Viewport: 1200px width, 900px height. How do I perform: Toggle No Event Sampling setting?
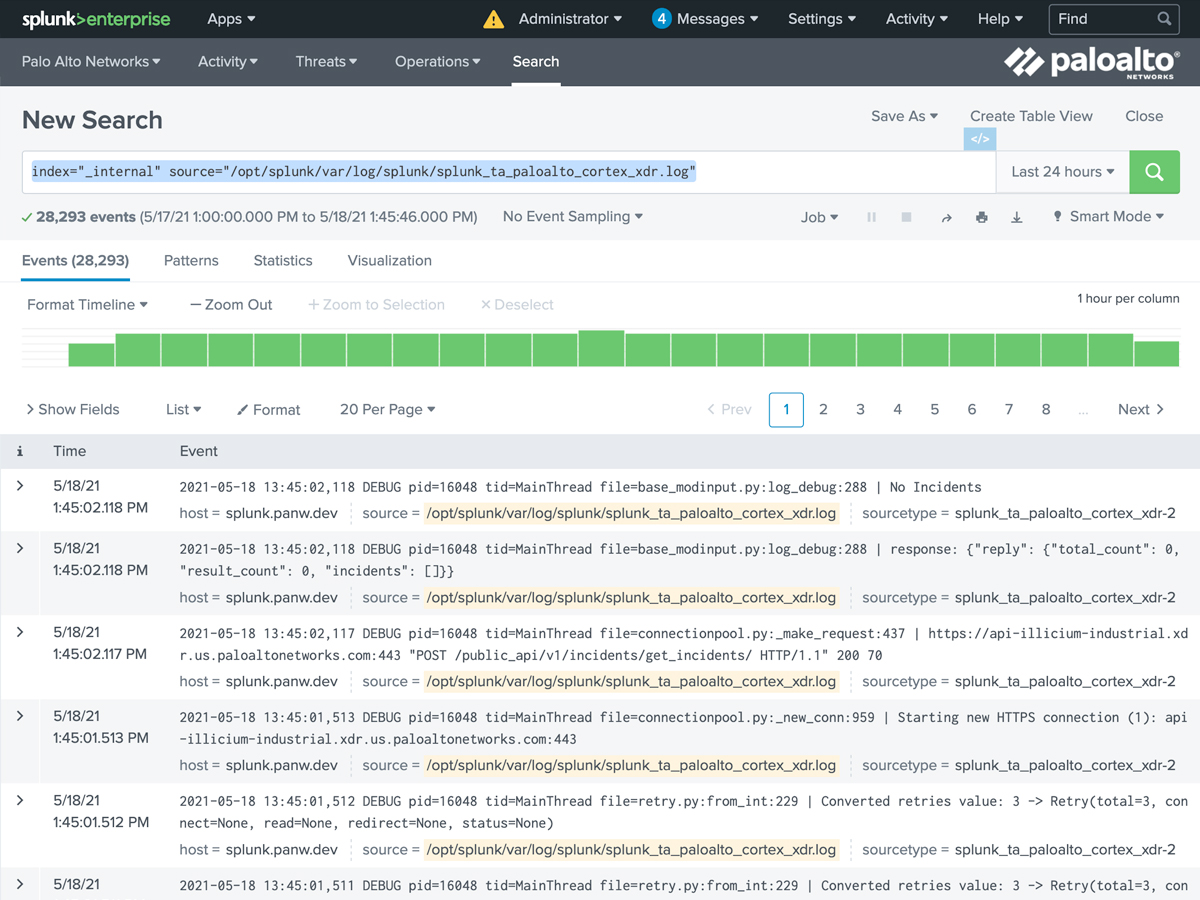tap(572, 216)
